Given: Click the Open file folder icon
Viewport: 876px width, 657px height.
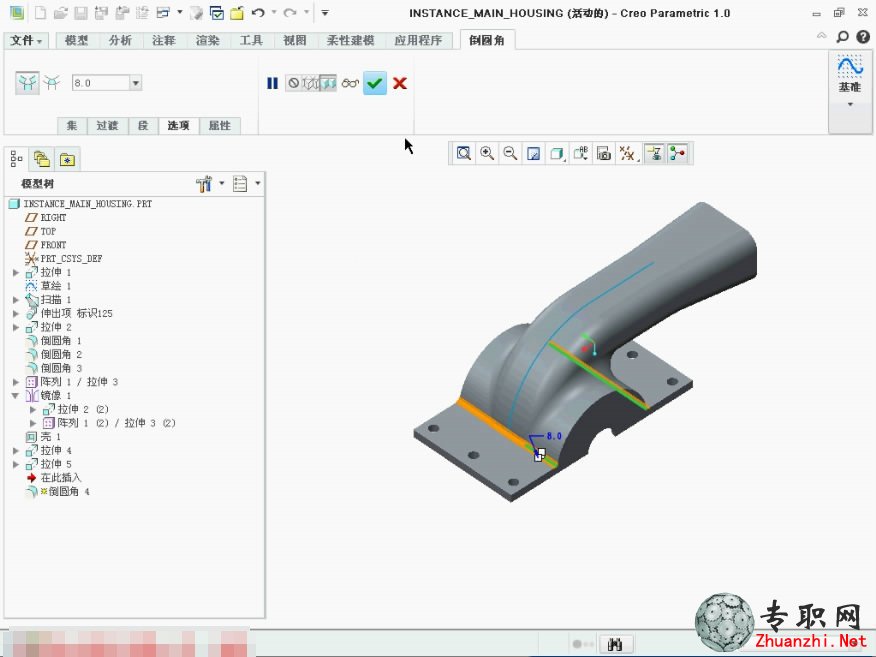Looking at the screenshot, I should click(60, 12).
